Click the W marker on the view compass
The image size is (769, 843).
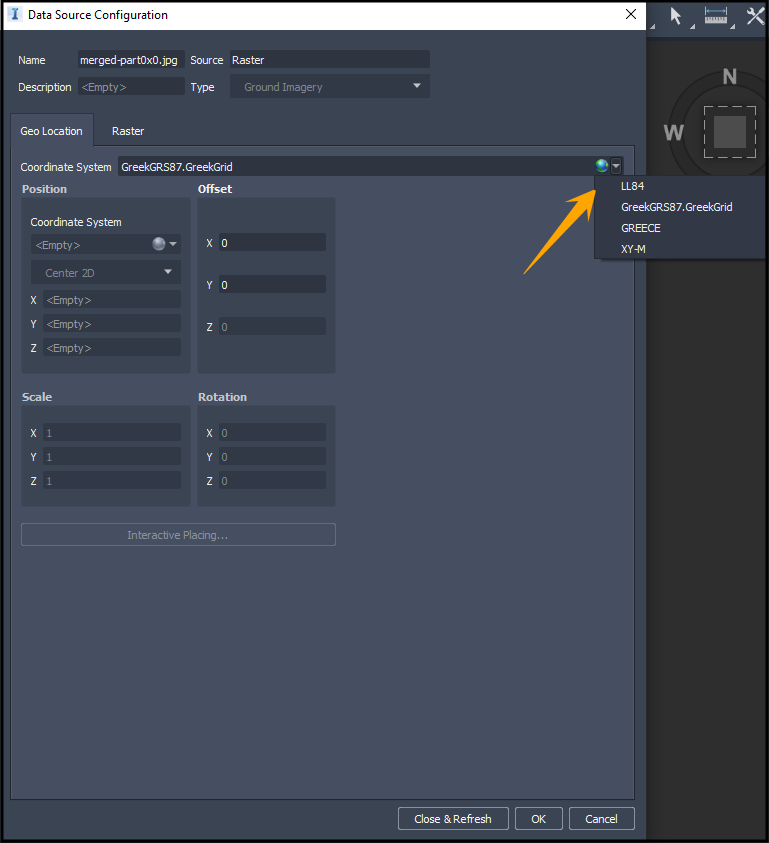(673, 132)
